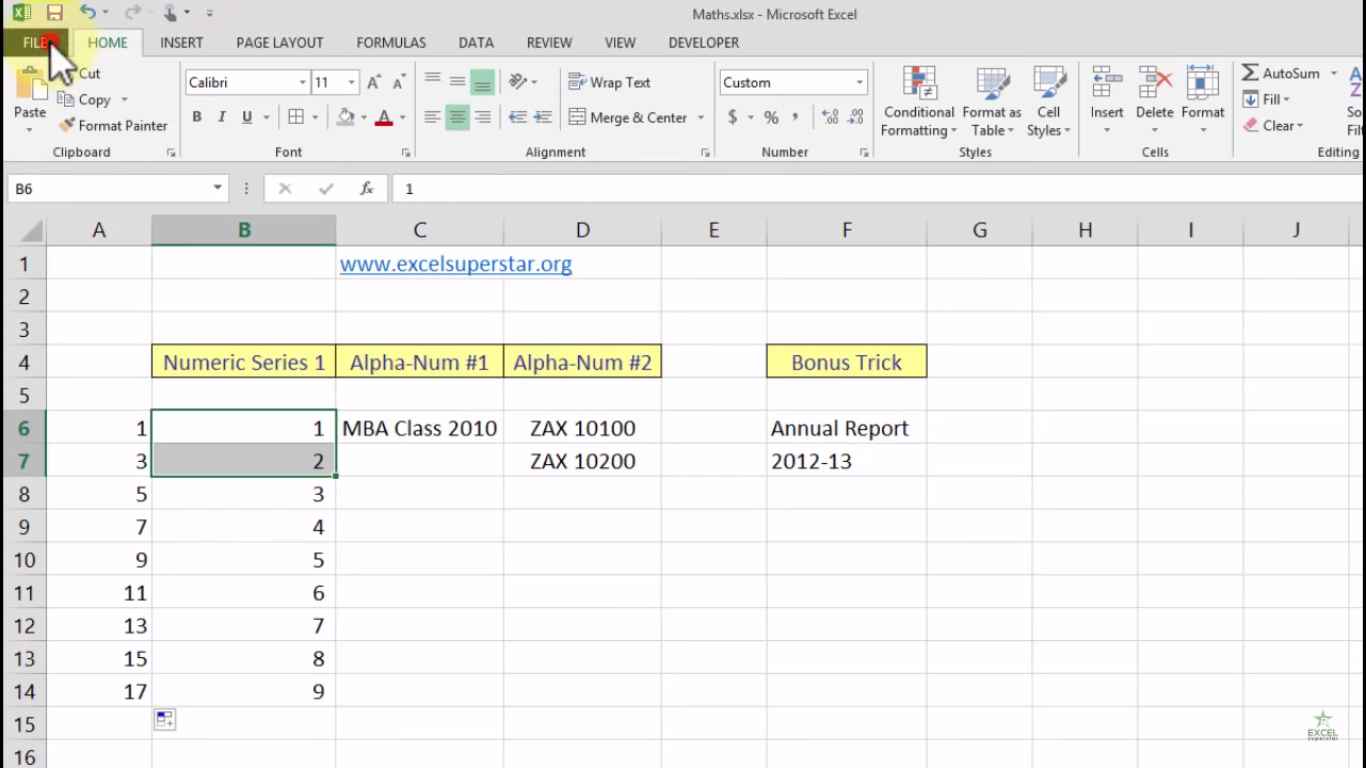1366x768 pixels.
Task: Click Increase Decimal icon
Action: [x=830, y=117]
